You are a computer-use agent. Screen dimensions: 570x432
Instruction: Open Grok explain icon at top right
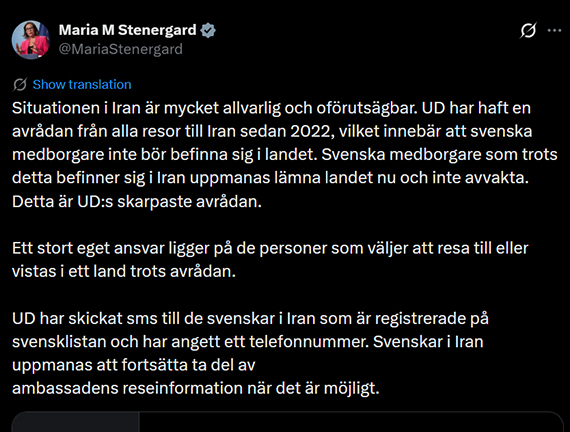tap(528, 31)
